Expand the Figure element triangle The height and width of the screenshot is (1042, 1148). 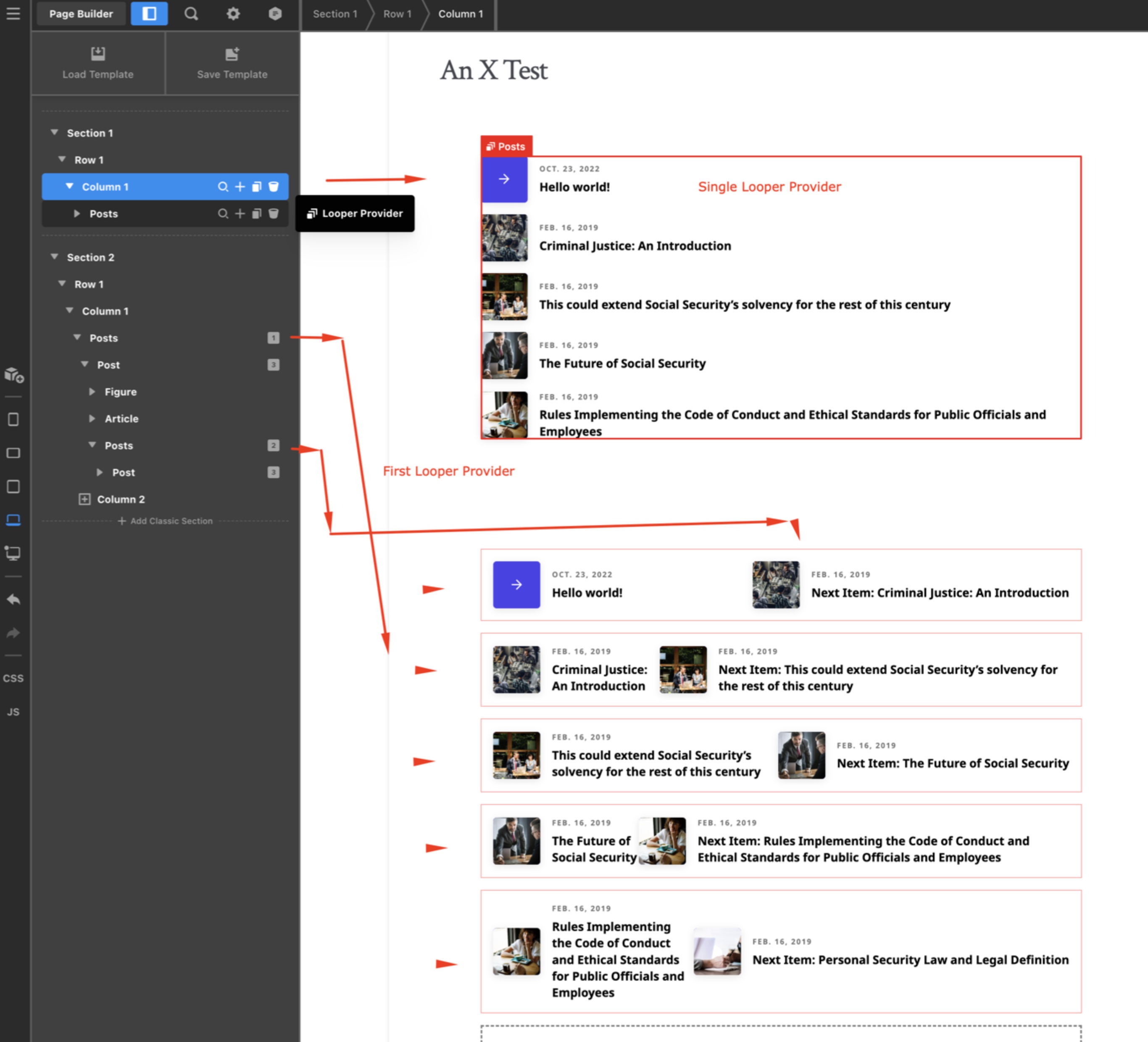pyautogui.click(x=92, y=392)
